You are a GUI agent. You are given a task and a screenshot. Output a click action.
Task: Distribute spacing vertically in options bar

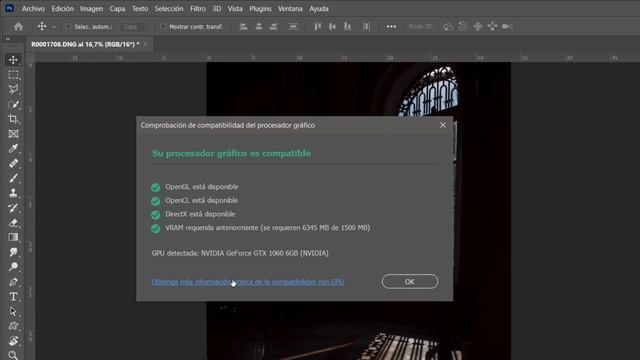[293, 27]
